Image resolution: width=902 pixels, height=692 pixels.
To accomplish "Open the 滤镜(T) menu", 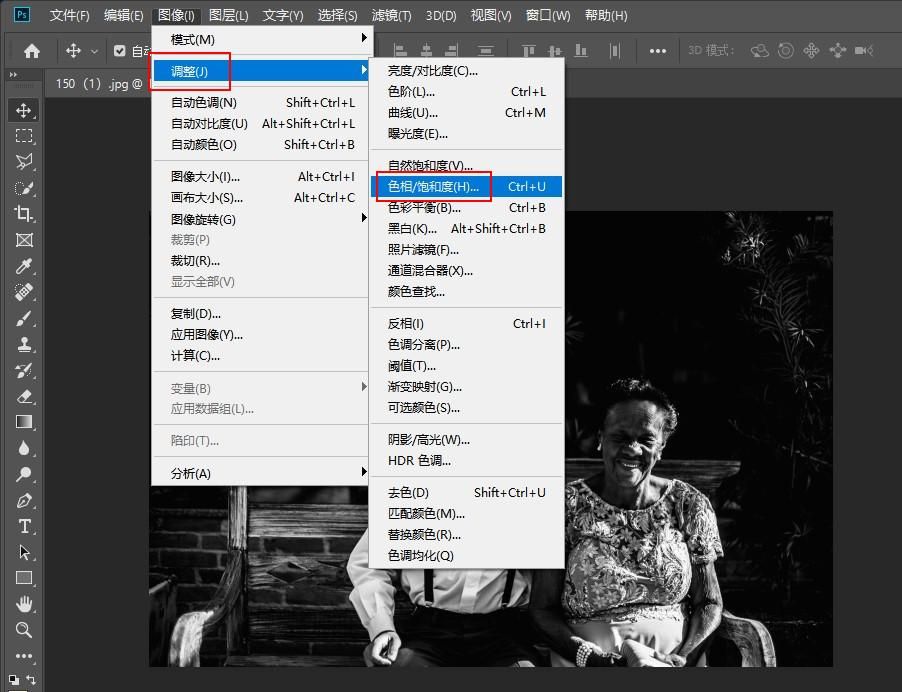I will point(391,16).
